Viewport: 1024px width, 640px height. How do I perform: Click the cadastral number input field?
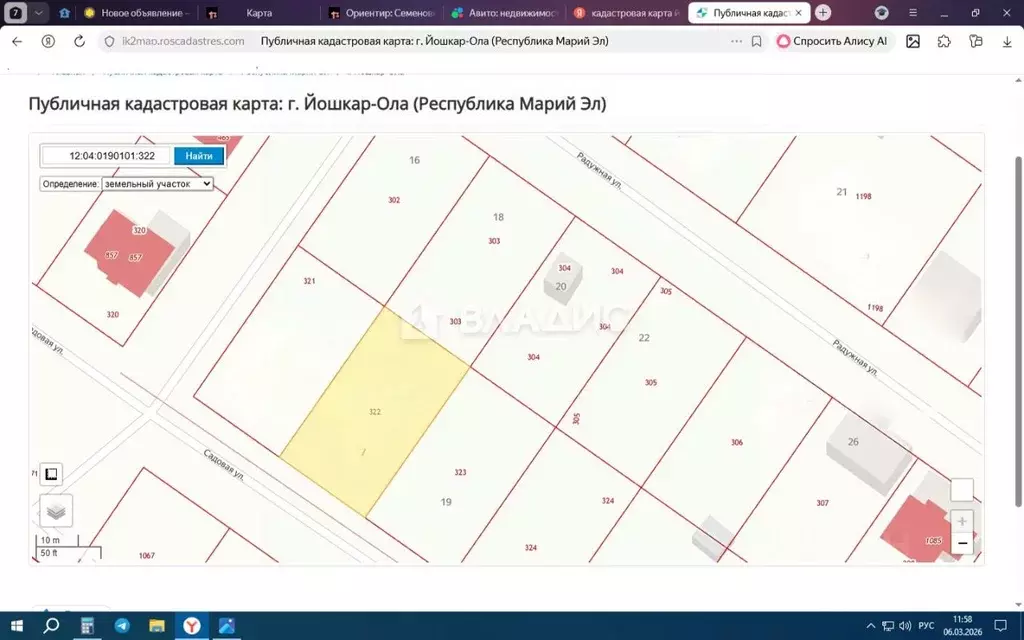[x=108, y=156]
